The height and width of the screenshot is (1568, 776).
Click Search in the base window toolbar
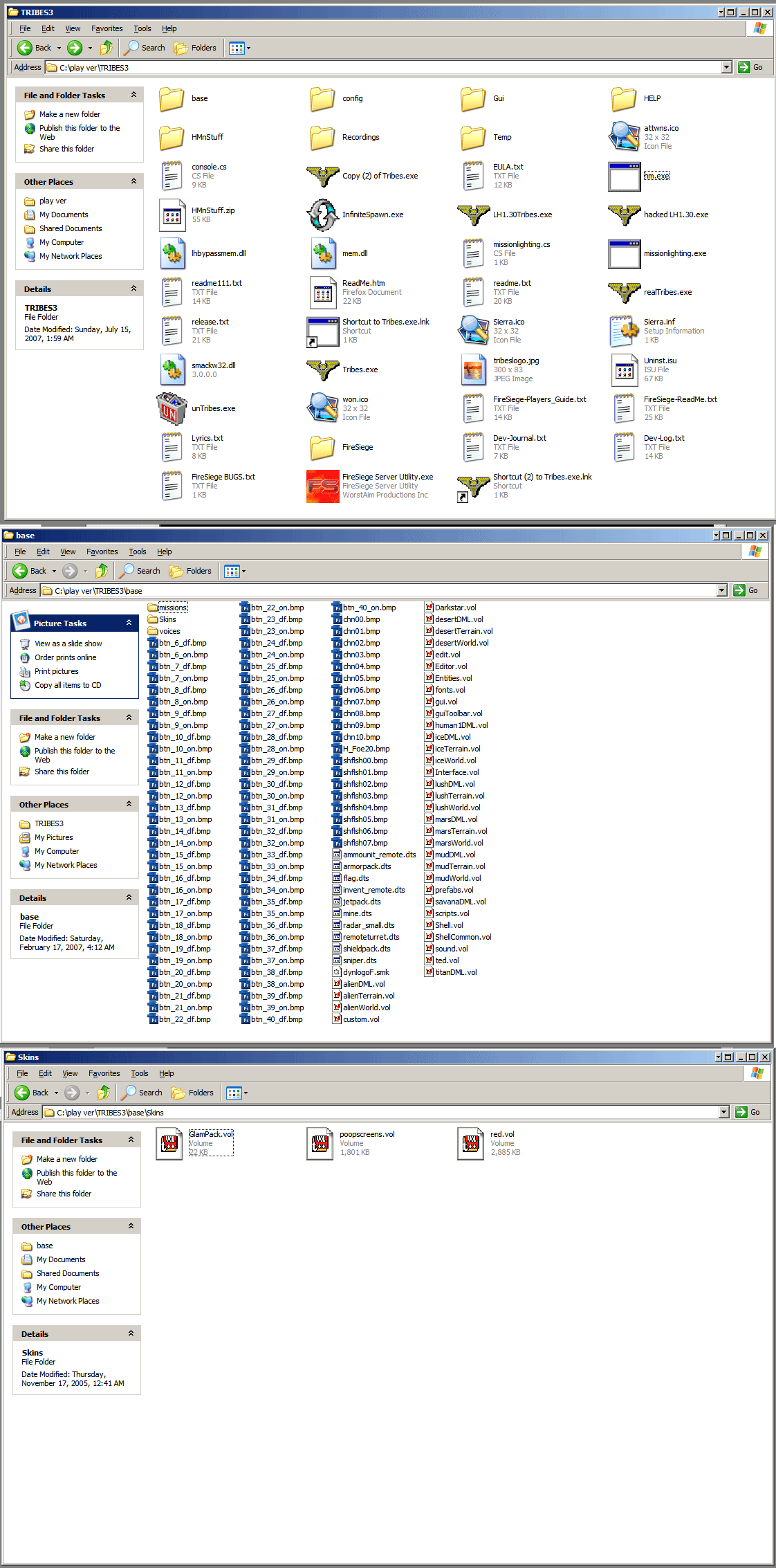[x=140, y=571]
